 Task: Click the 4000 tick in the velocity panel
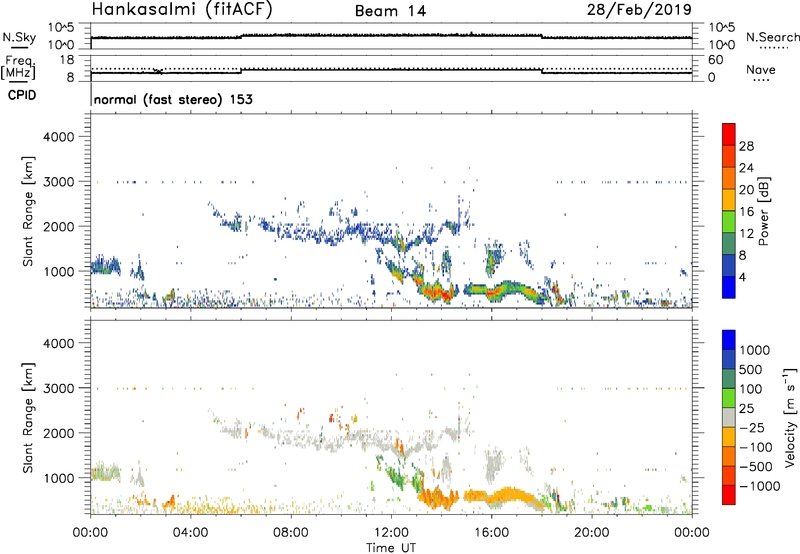tap(58, 344)
